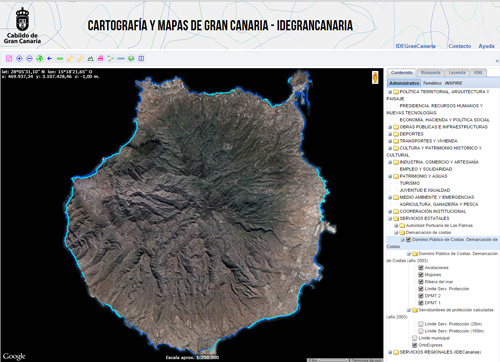Expand the MEDIO AMBIENTE Y EMERGENCIAS folder
The width and height of the screenshot is (500, 362).
click(x=390, y=197)
